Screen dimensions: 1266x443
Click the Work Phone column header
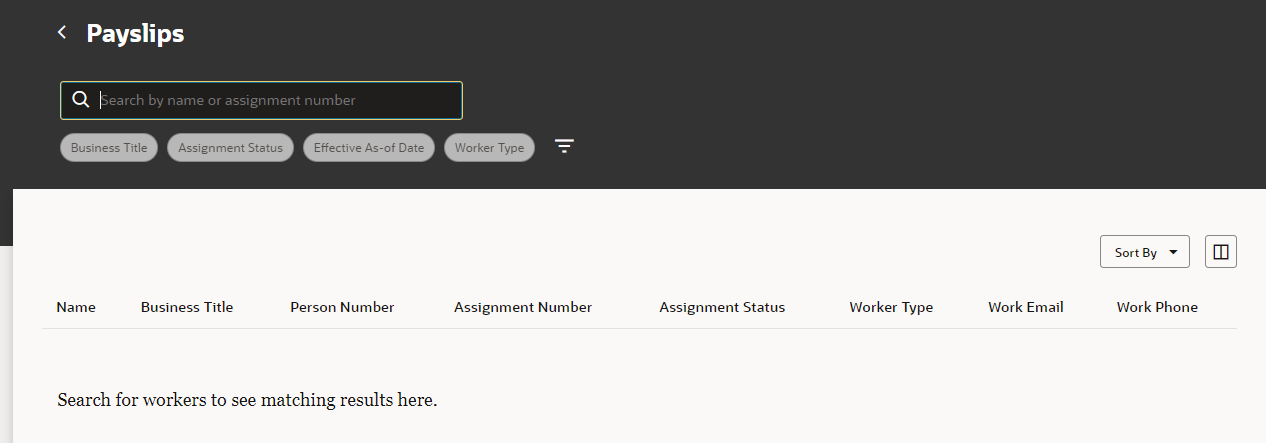click(1157, 307)
